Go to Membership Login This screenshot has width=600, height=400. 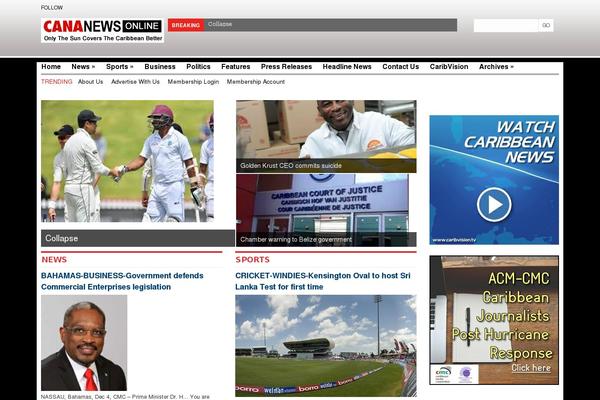[193, 82]
